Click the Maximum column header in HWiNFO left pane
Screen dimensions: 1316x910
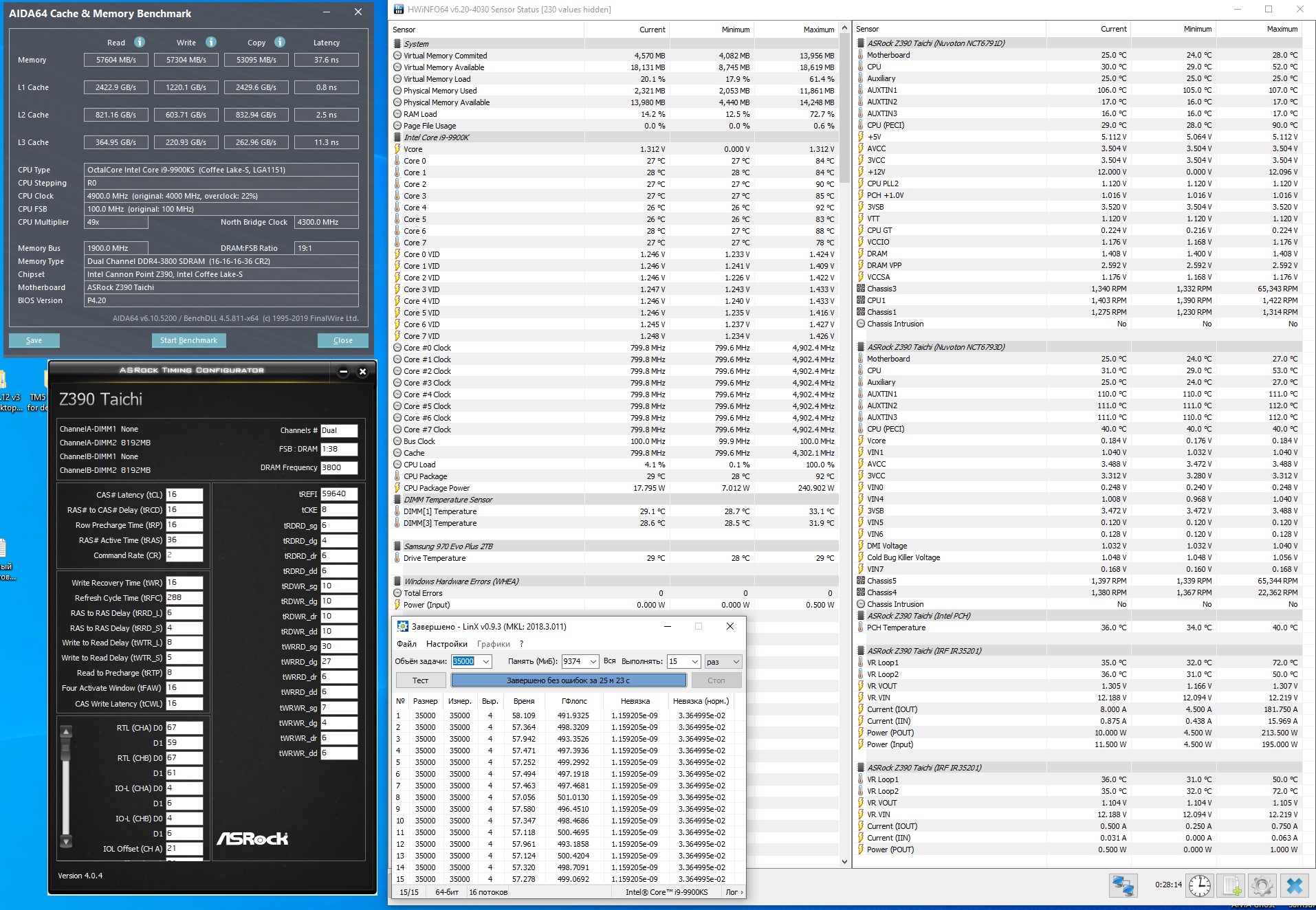pyautogui.click(x=796, y=30)
